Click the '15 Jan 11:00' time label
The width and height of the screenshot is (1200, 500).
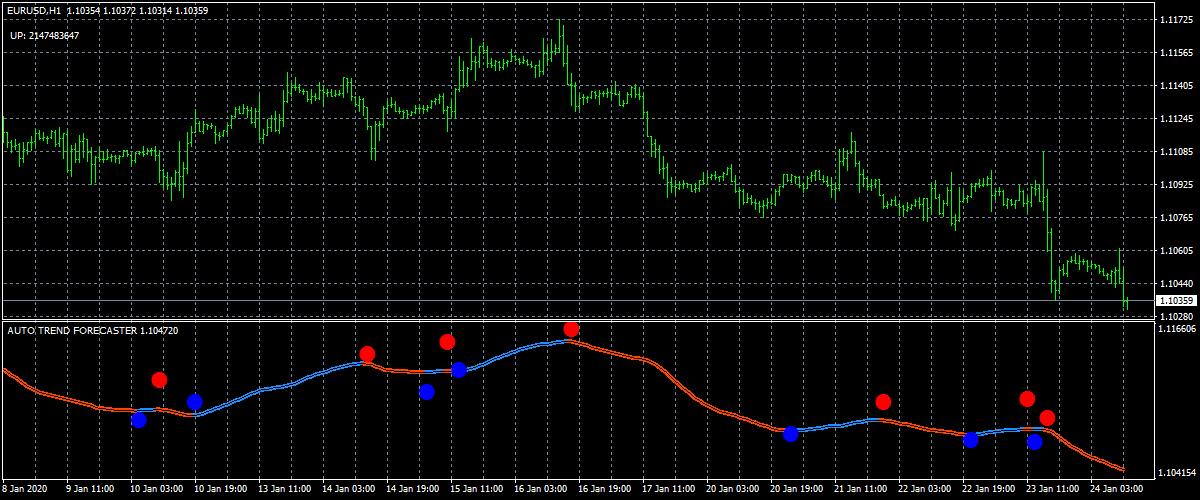[x=475, y=490]
